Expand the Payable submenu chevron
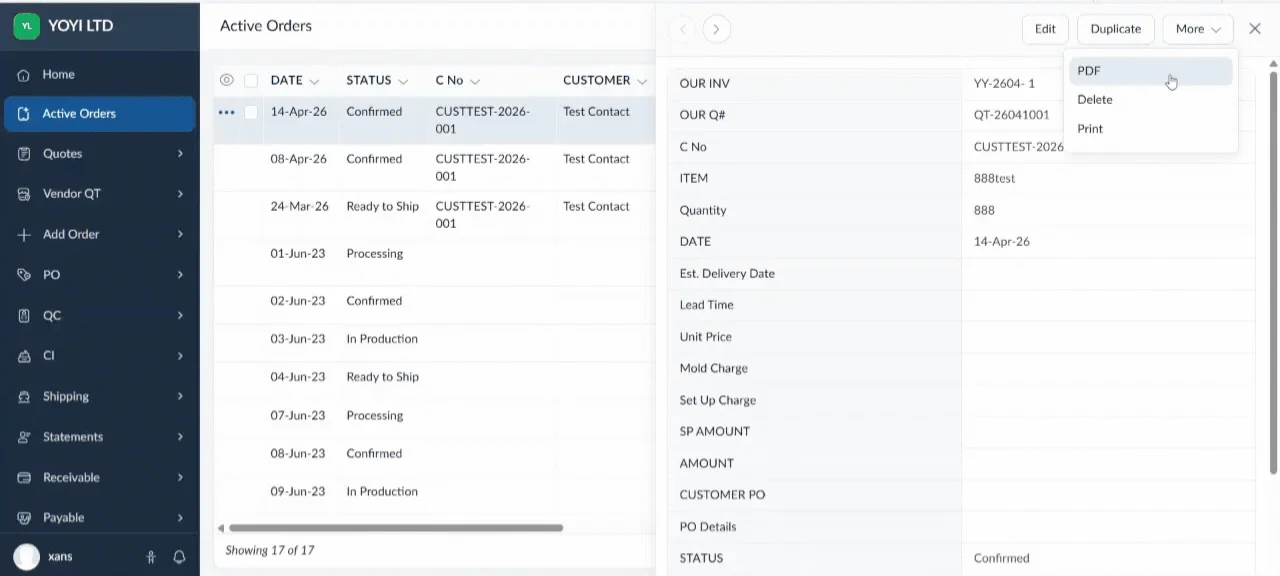This screenshot has width=1280, height=576. [x=181, y=518]
